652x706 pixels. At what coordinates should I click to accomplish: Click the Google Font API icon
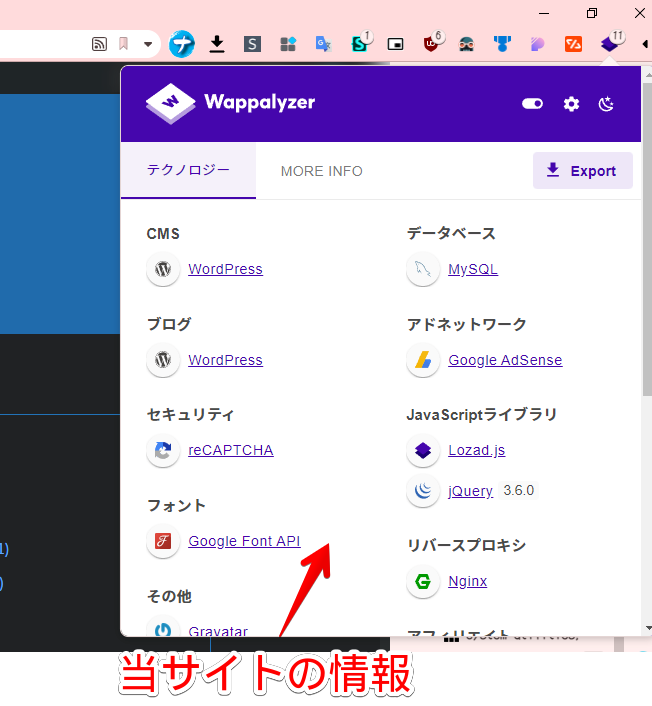click(163, 541)
